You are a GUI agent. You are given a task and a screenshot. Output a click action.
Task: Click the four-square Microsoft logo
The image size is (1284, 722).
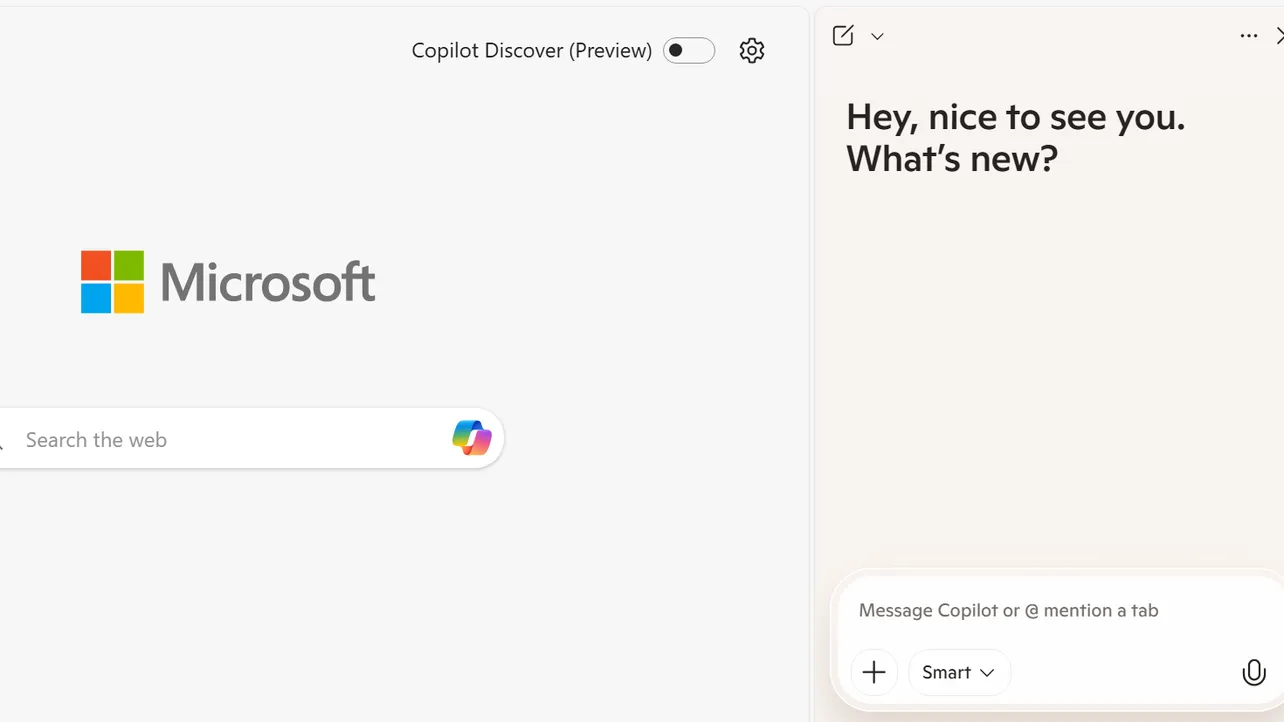point(112,281)
